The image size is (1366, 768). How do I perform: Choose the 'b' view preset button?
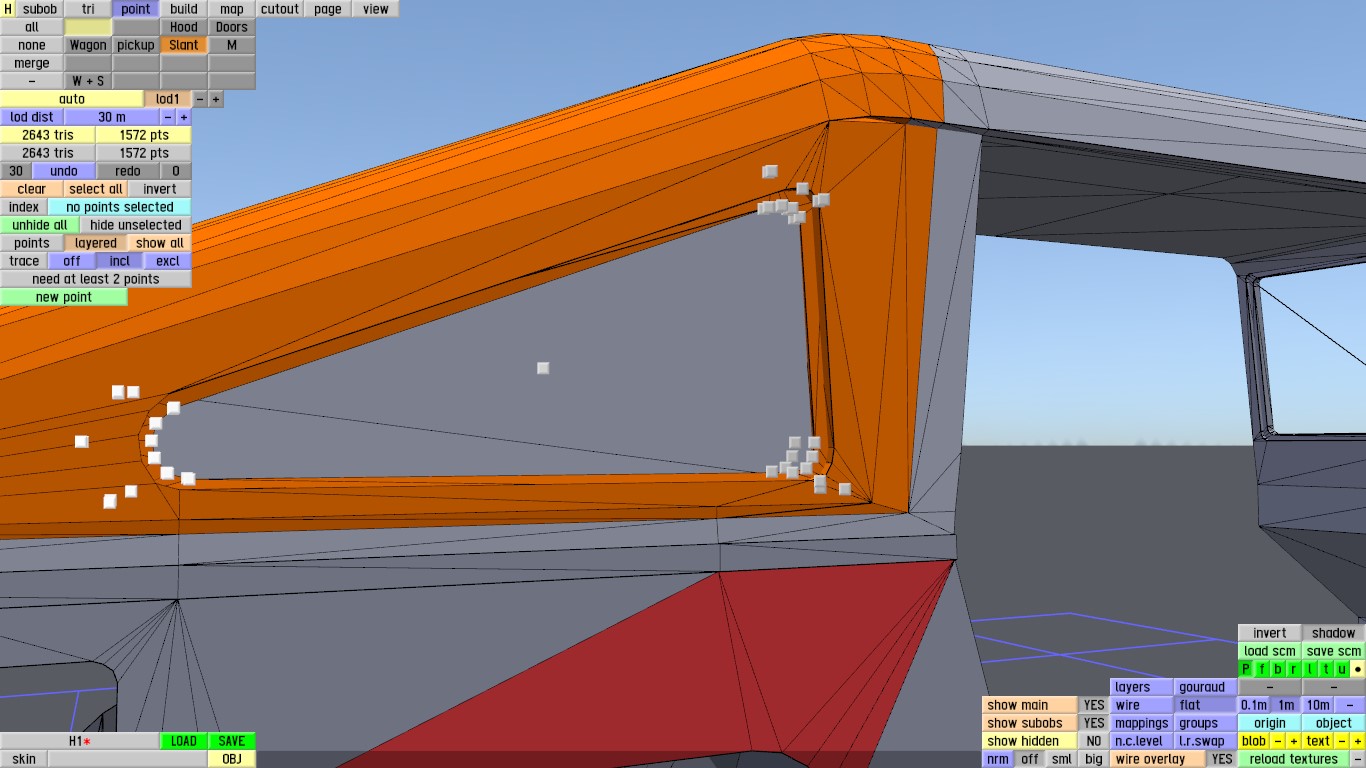[1278, 669]
